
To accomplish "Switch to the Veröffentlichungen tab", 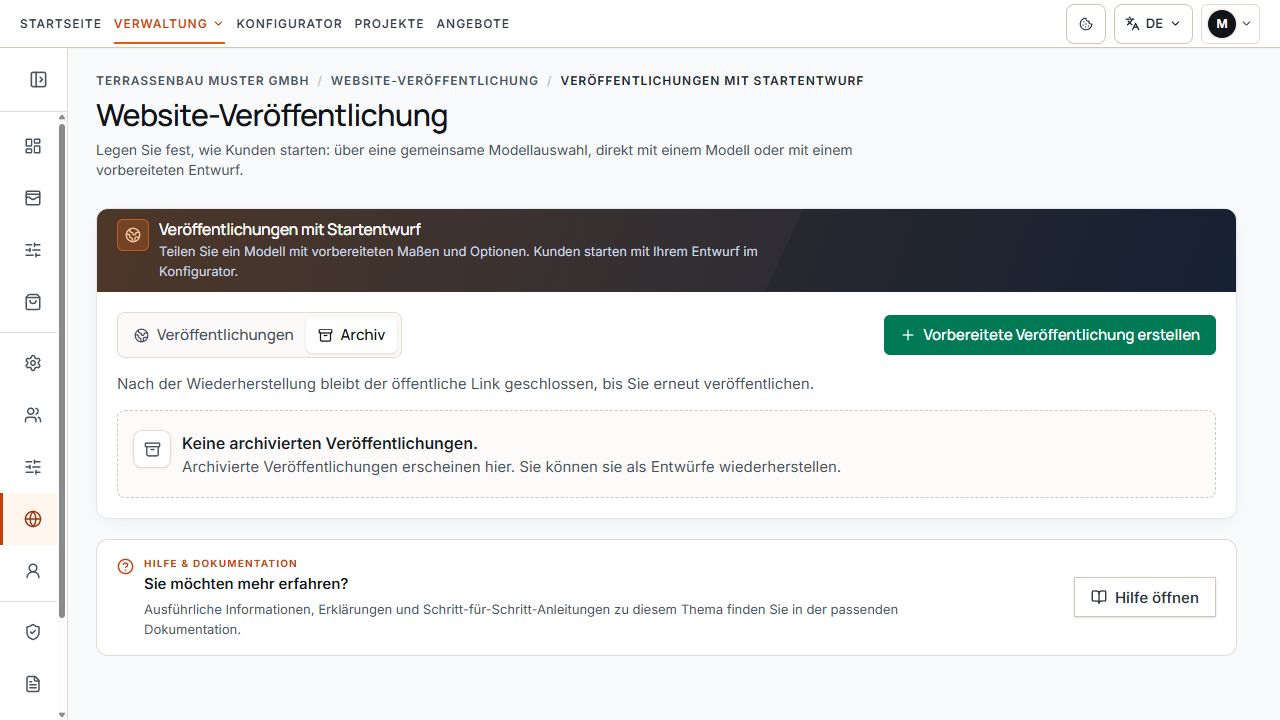I will tap(214, 335).
